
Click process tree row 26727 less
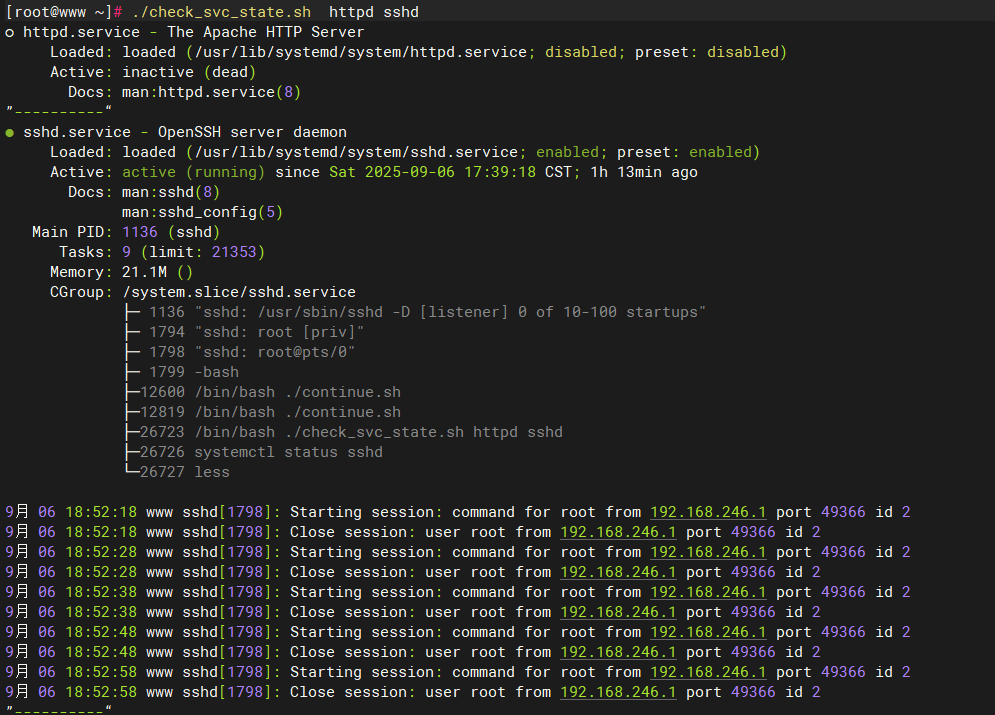tap(177, 472)
